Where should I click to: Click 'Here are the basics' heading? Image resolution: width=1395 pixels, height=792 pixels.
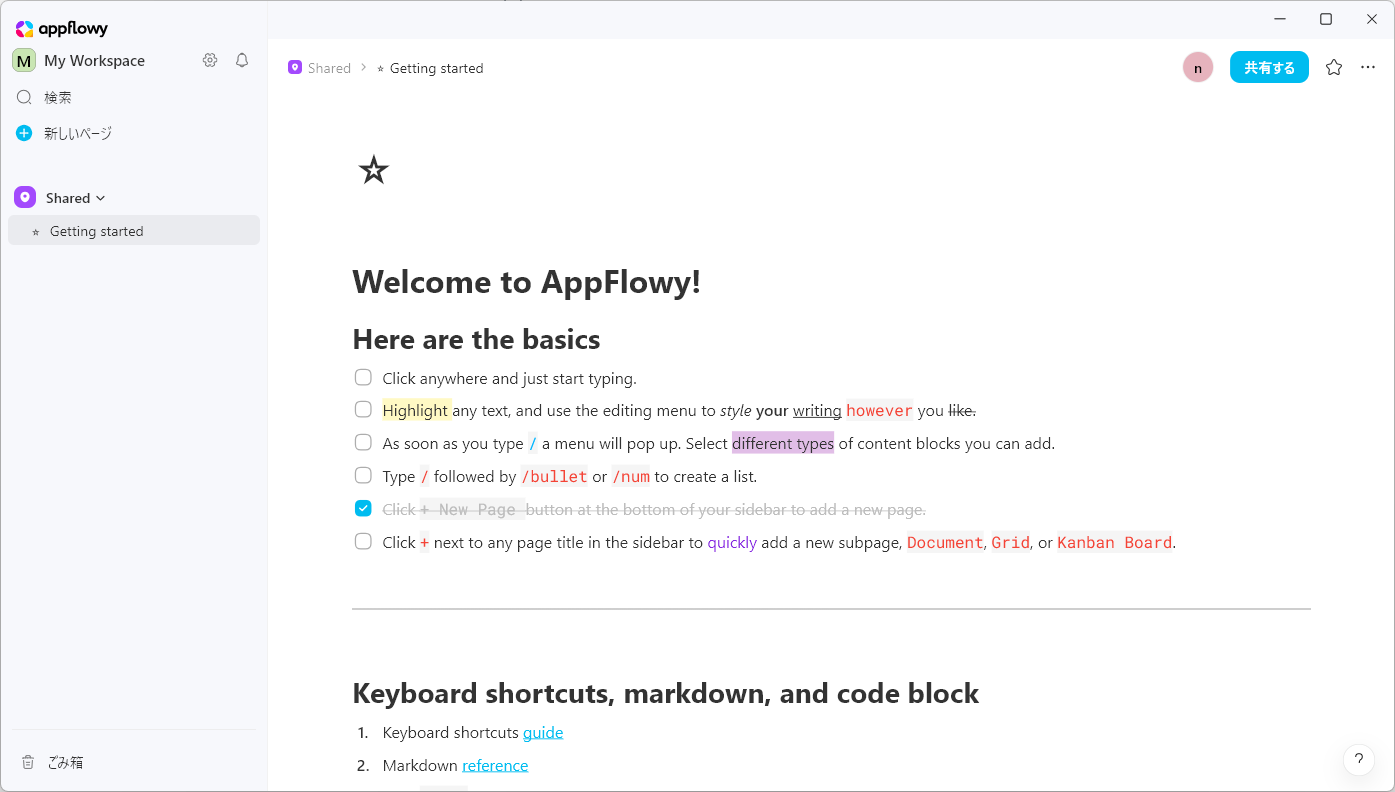tap(476, 339)
